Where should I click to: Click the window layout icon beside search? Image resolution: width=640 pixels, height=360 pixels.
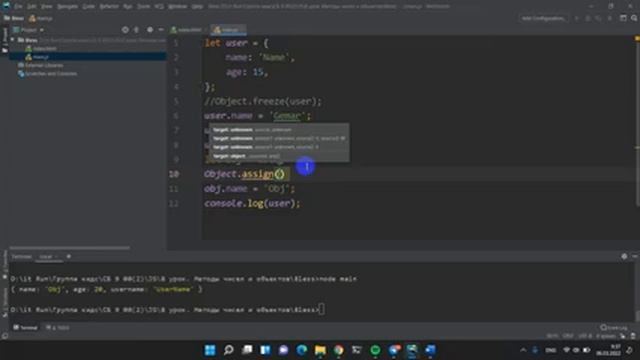[x=623, y=18]
